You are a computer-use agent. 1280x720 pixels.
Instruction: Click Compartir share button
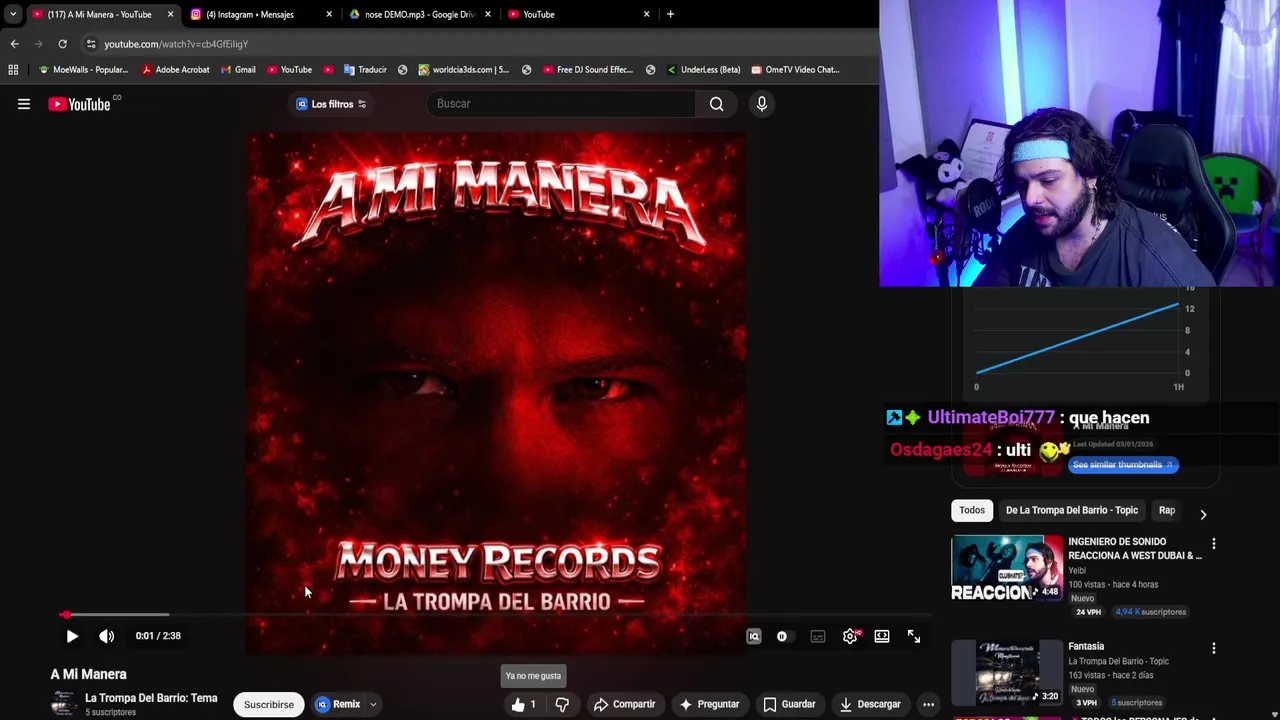(x=624, y=704)
